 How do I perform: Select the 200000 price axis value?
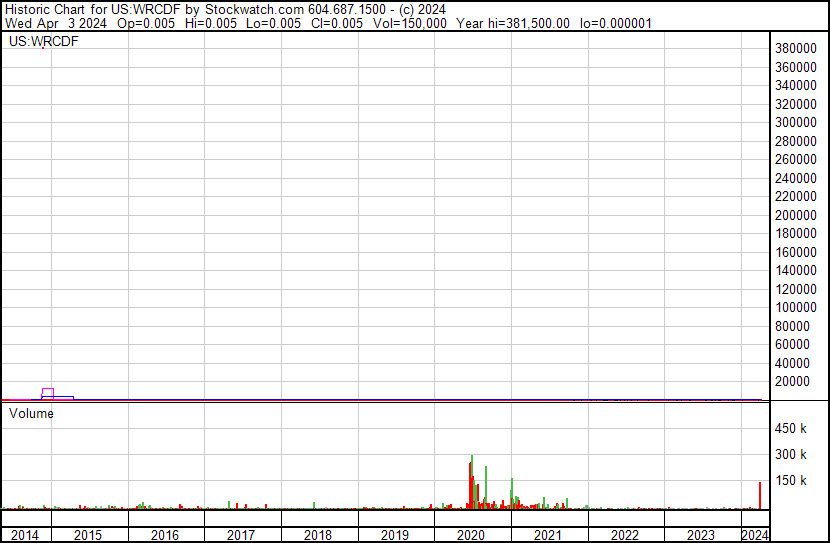tap(796, 215)
